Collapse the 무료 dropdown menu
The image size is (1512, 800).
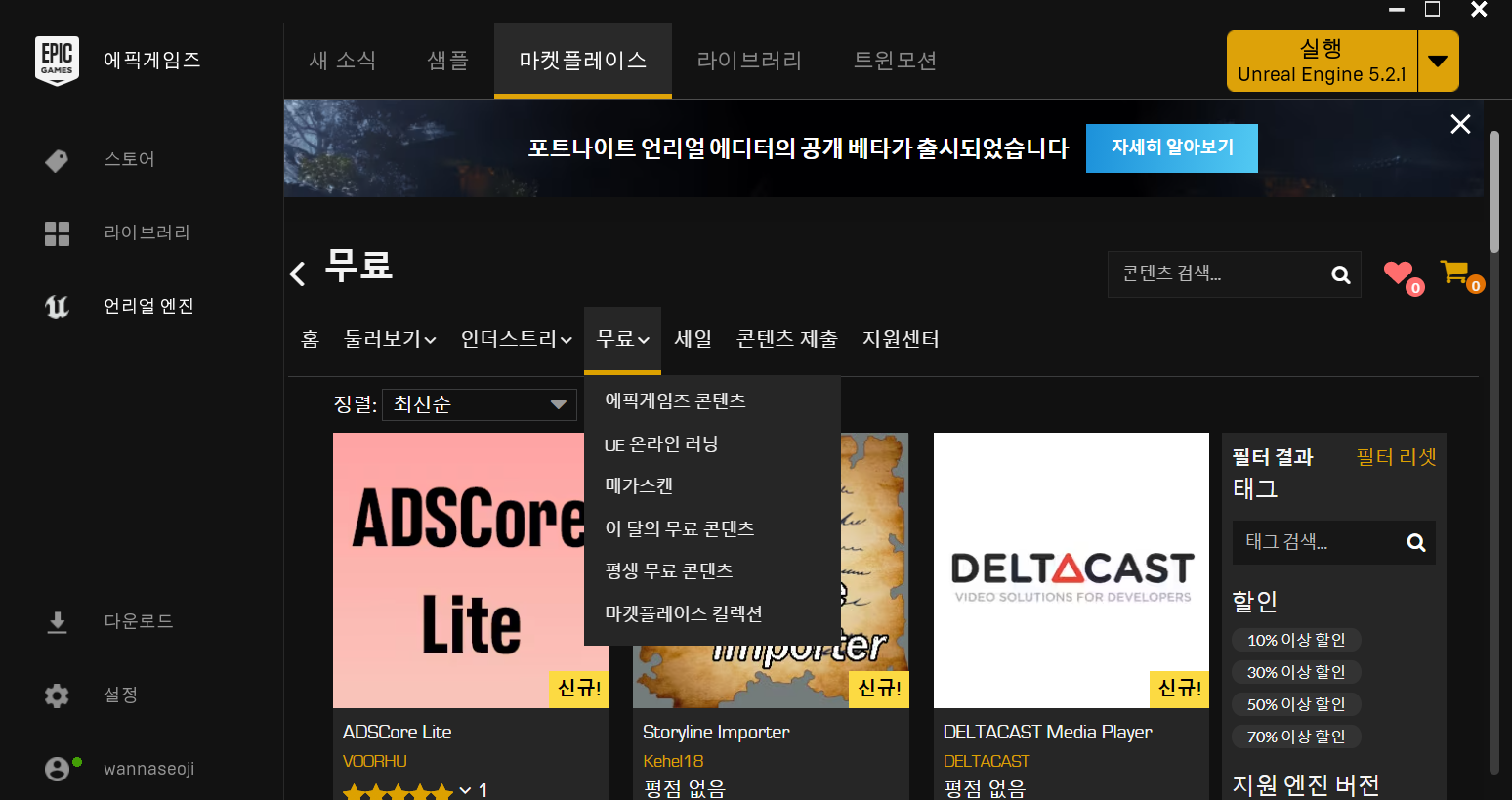pos(623,339)
